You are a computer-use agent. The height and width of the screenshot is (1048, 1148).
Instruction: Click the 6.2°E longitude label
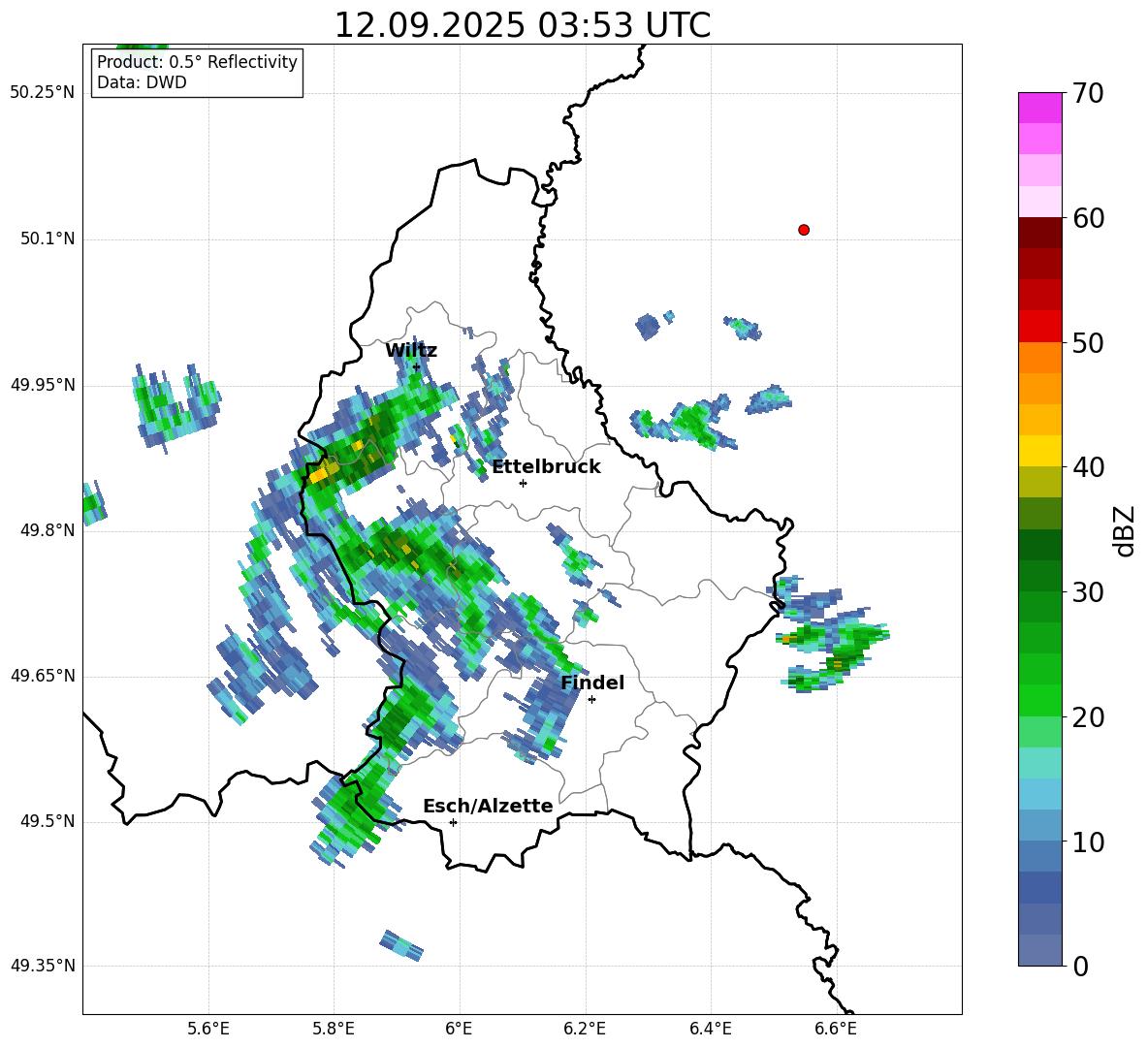585,1030
